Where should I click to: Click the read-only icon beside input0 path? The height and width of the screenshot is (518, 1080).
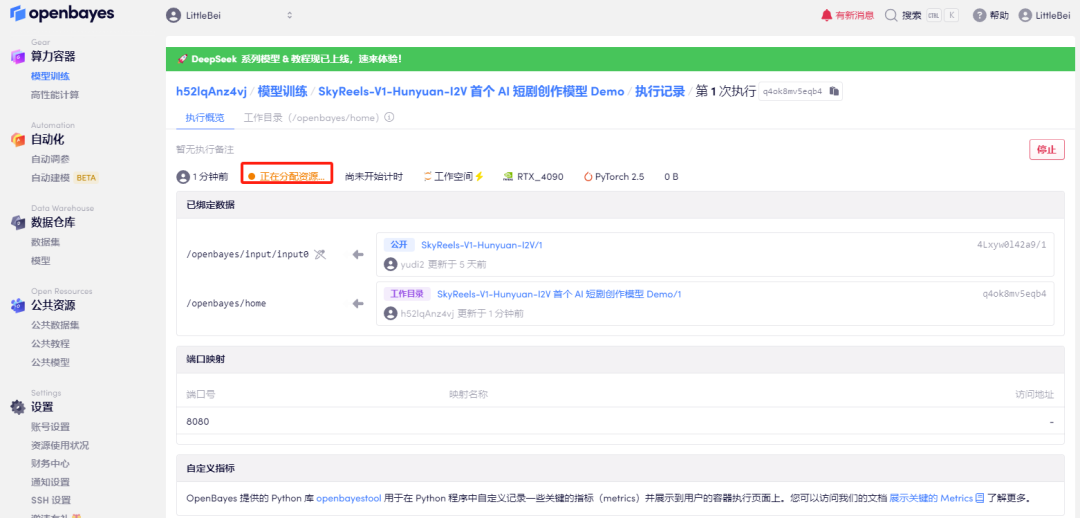(320, 254)
